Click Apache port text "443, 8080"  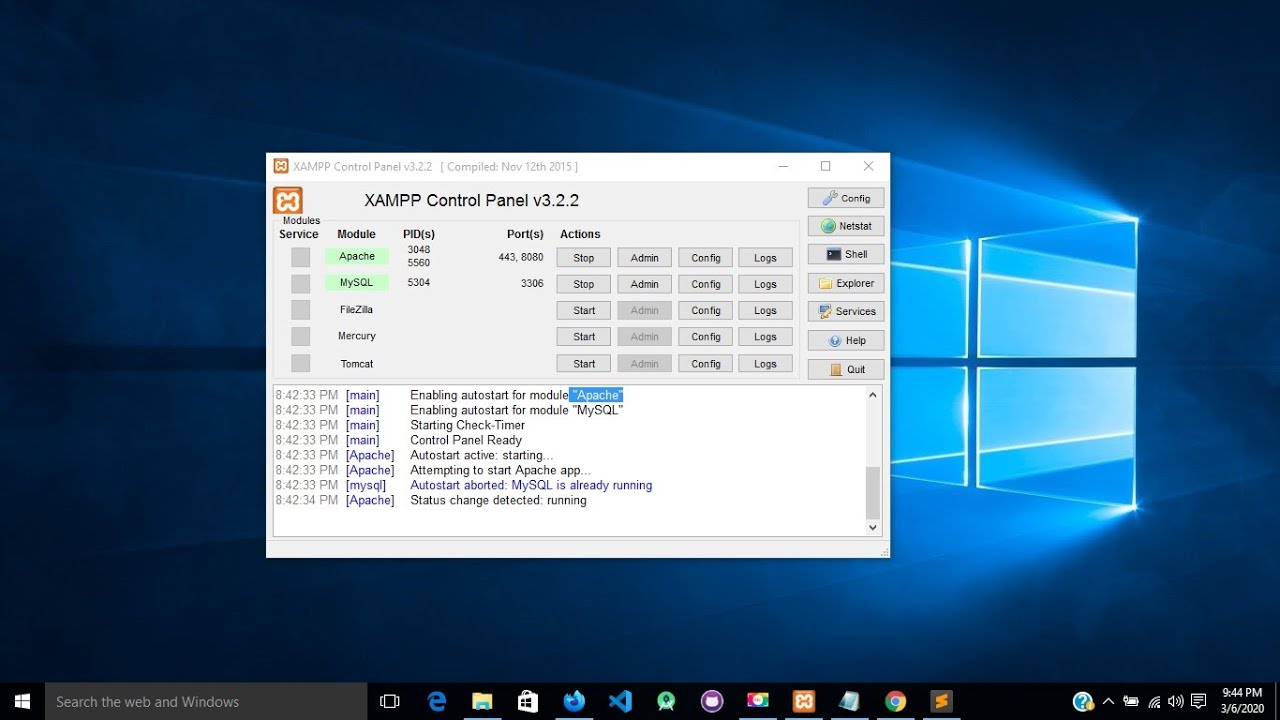521,257
